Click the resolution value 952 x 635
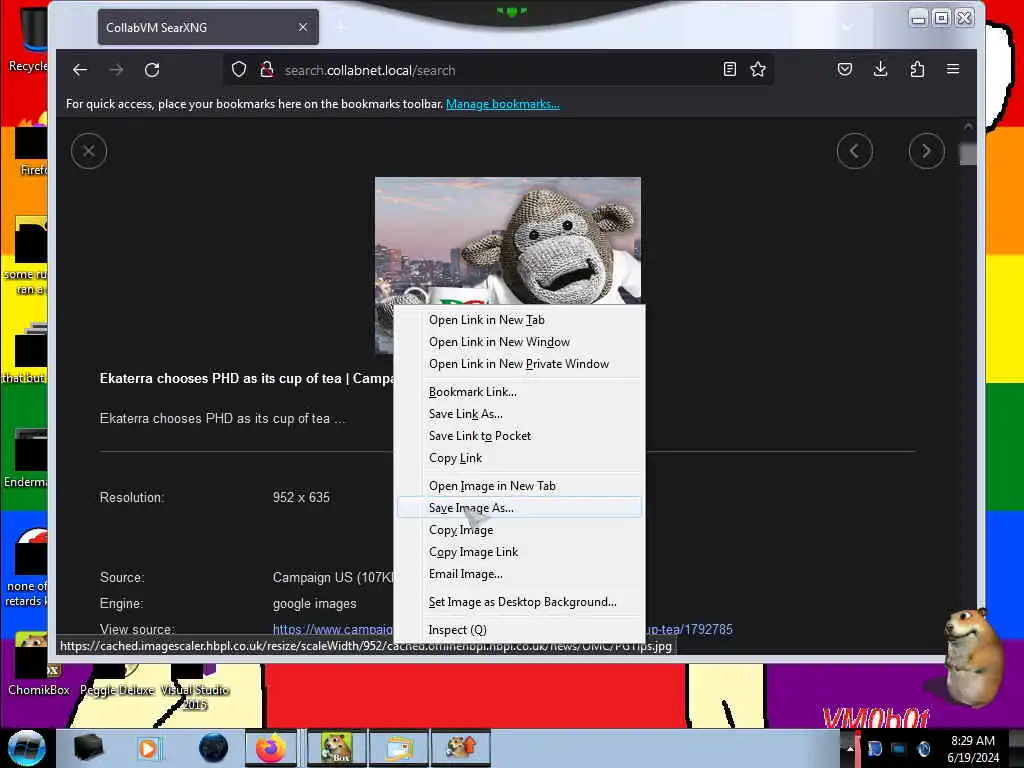This screenshot has width=1024, height=768. tap(301, 498)
